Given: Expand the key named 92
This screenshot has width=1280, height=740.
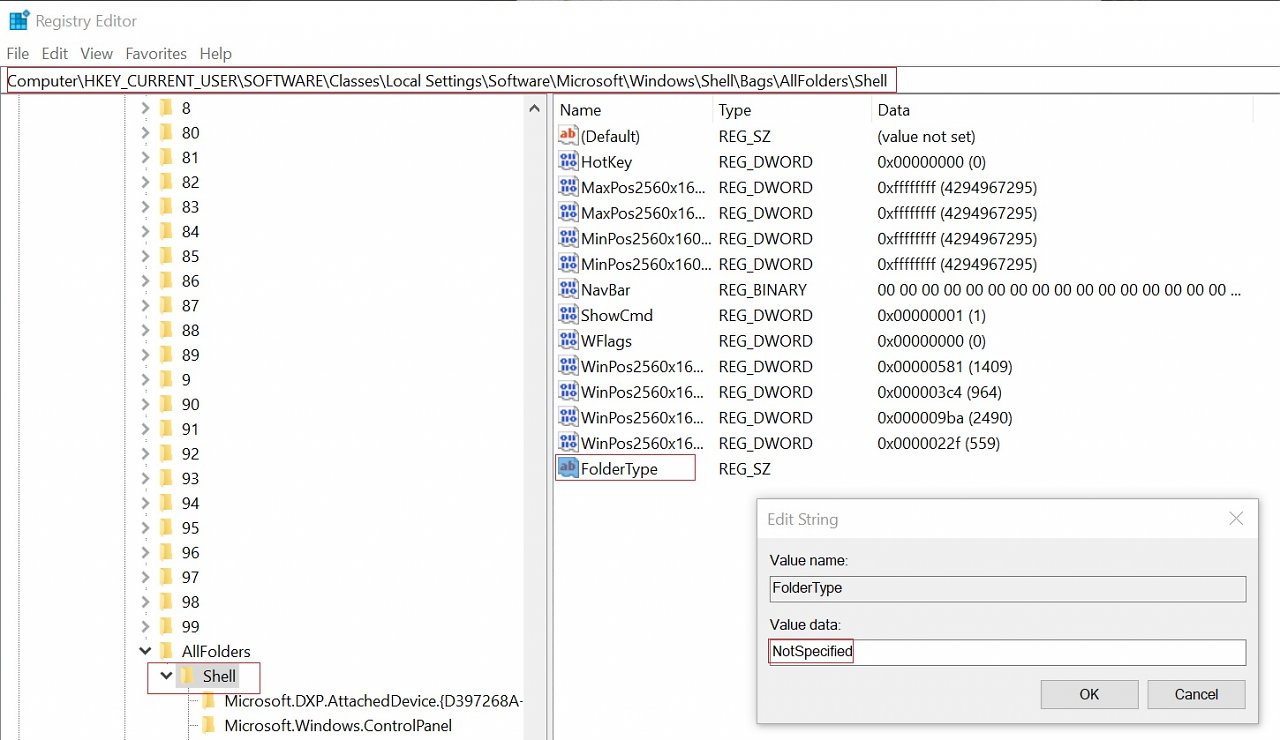Looking at the screenshot, I should (145, 454).
